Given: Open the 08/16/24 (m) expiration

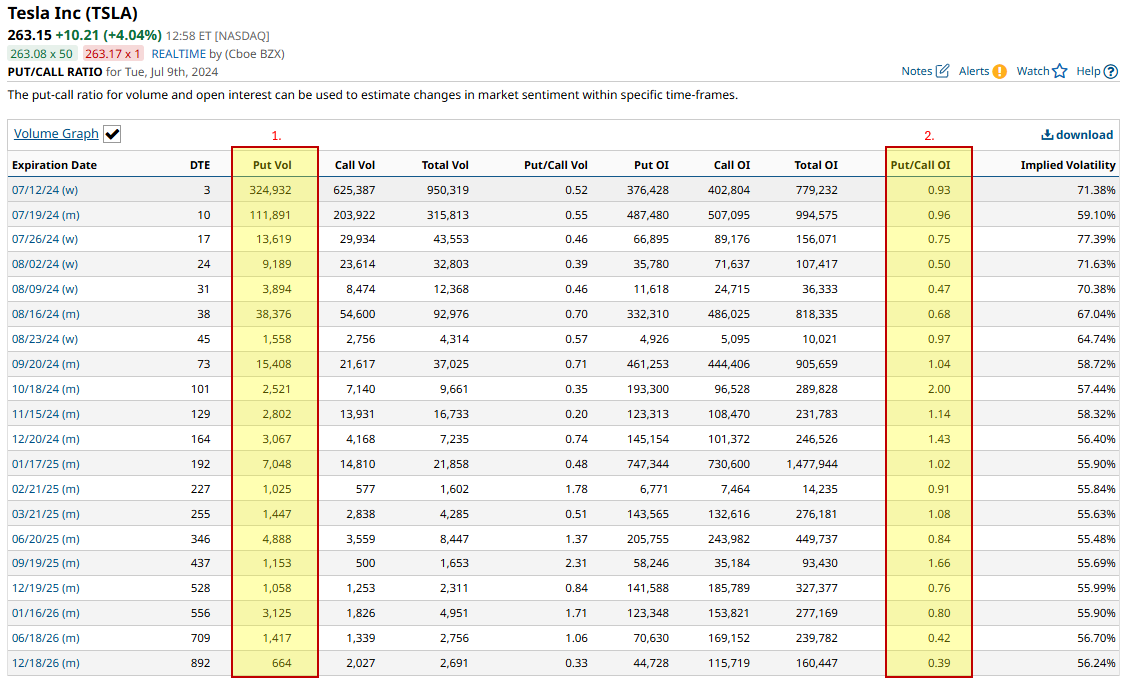Looking at the screenshot, I should [x=45, y=314].
